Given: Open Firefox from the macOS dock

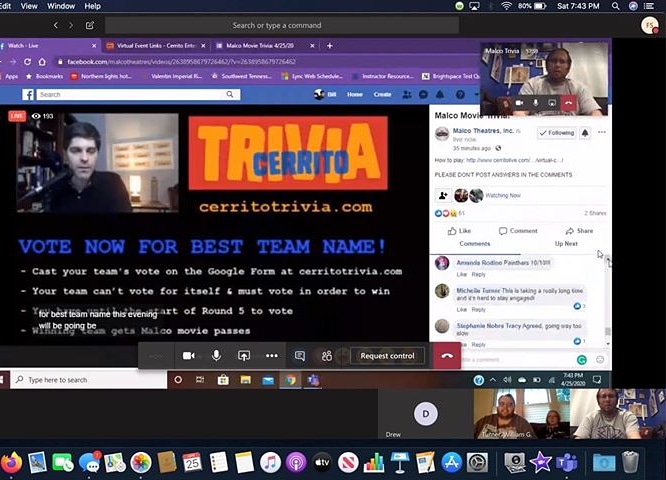Looking at the screenshot, I should coord(11,462).
